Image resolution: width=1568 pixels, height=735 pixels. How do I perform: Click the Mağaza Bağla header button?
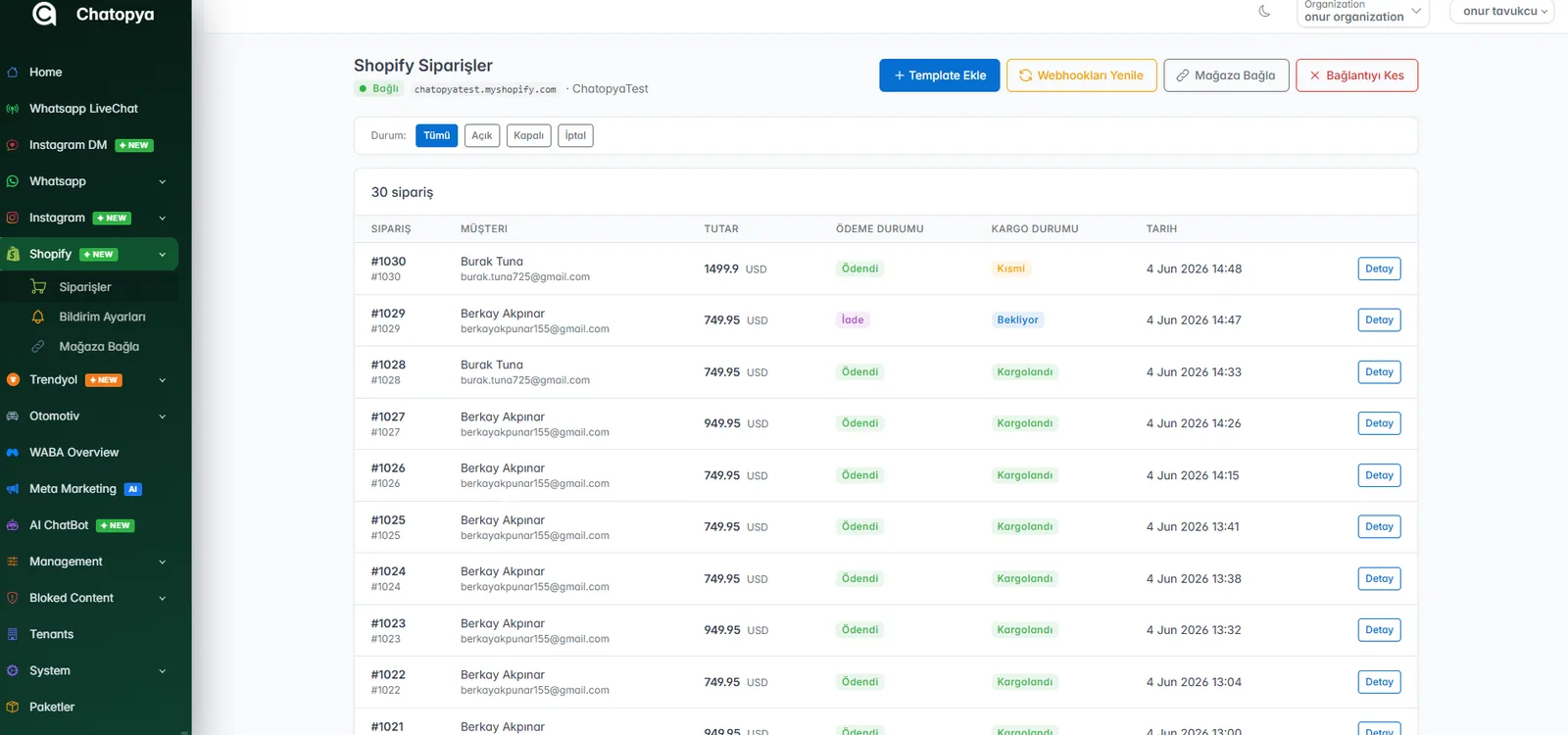(1226, 75)
